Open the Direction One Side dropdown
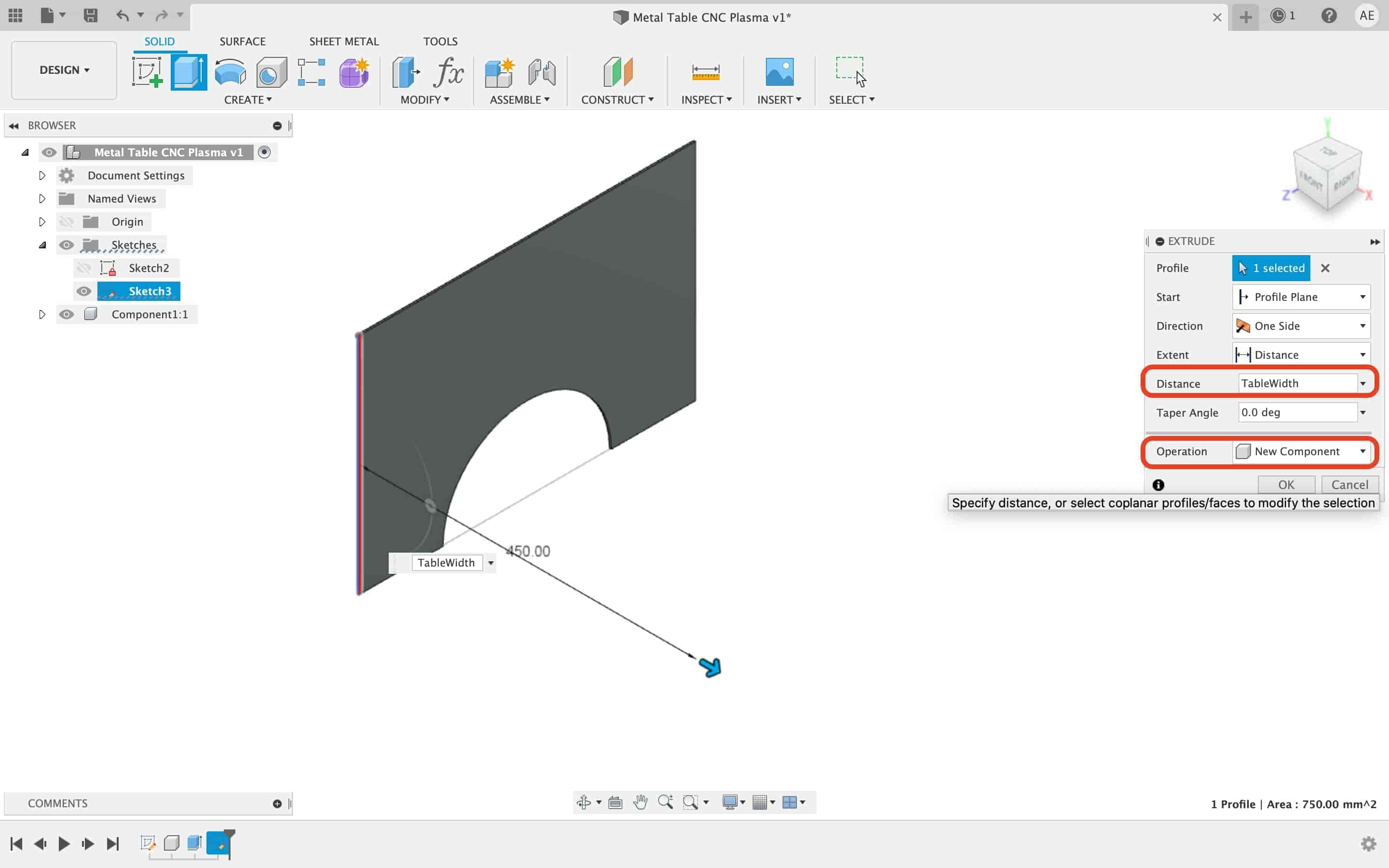1389x868 pixels. (1301, 325)
